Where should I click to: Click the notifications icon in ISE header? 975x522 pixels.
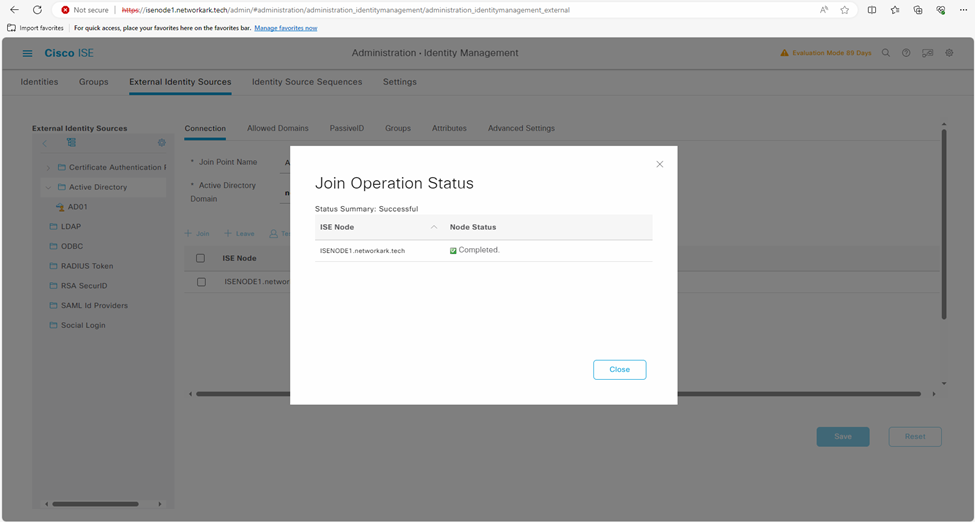coord(927,53)
